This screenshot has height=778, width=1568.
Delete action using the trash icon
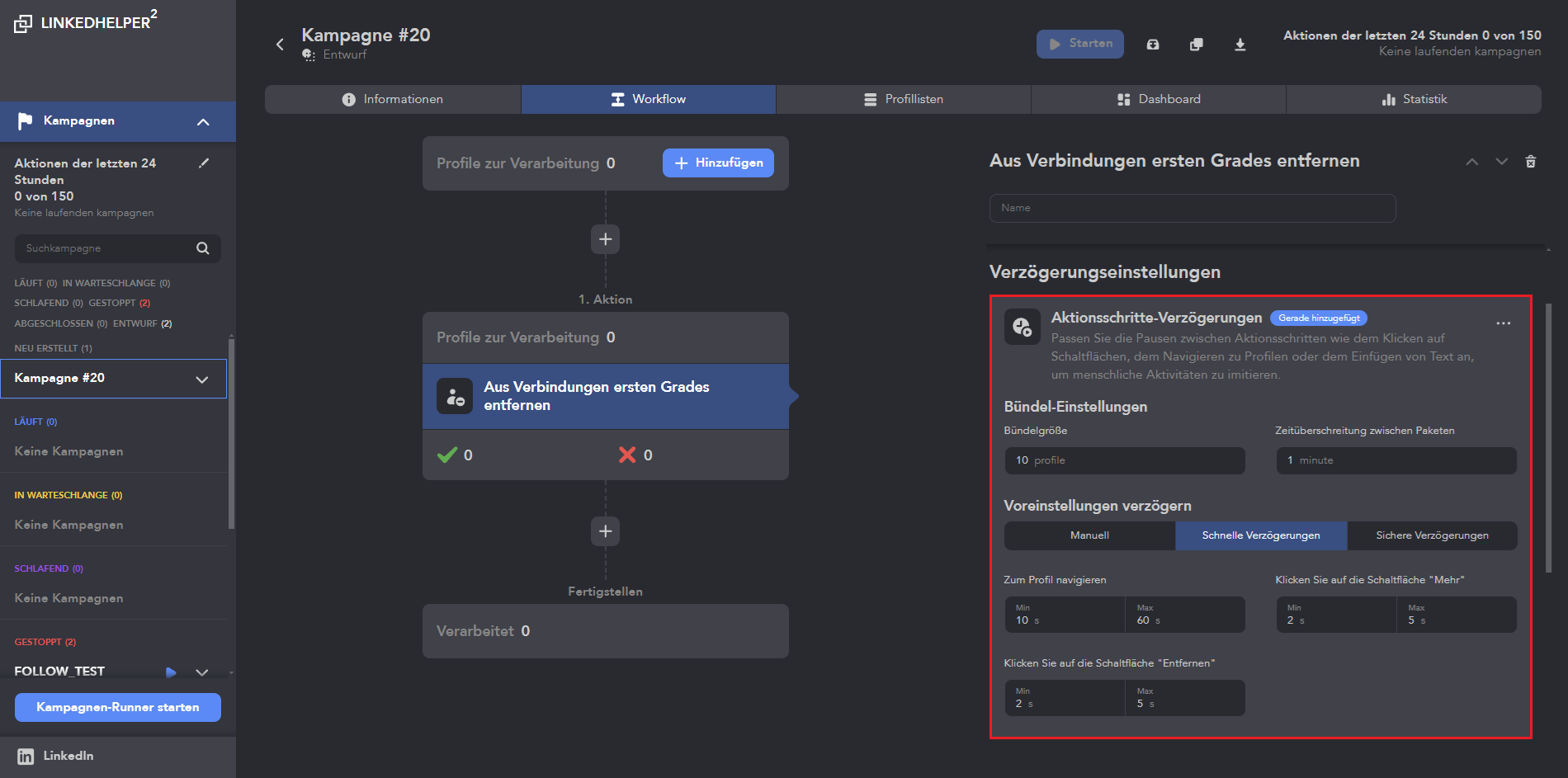click(x=1531, y=162)
